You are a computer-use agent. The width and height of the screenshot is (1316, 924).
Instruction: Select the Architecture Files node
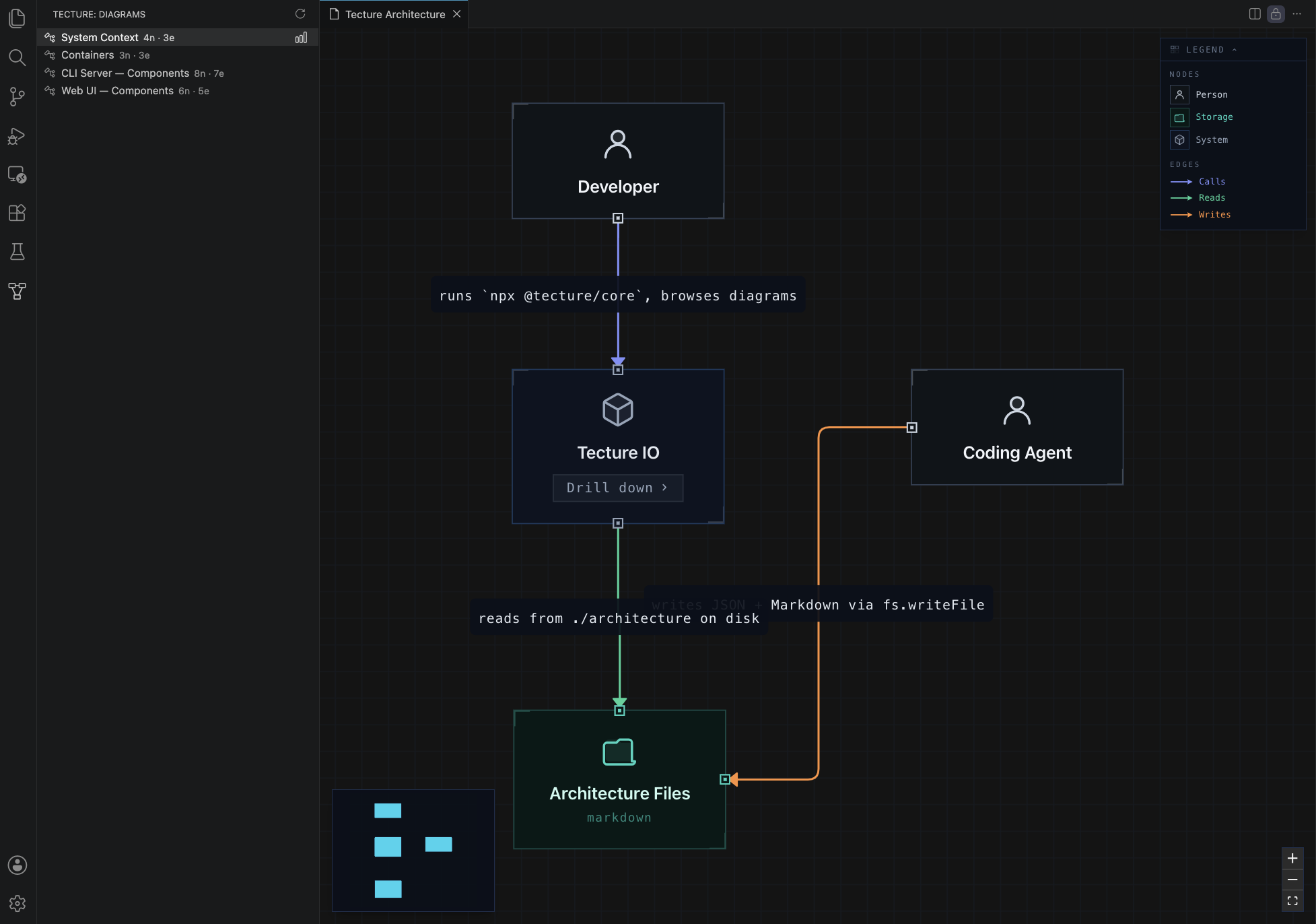tap(619, 779)
